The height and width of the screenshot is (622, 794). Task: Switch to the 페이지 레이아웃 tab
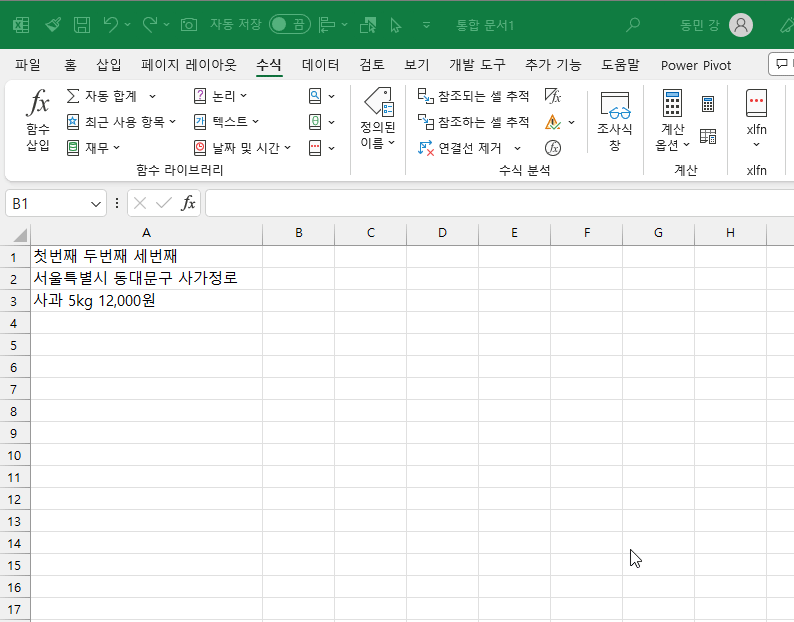tap(188, 65)
